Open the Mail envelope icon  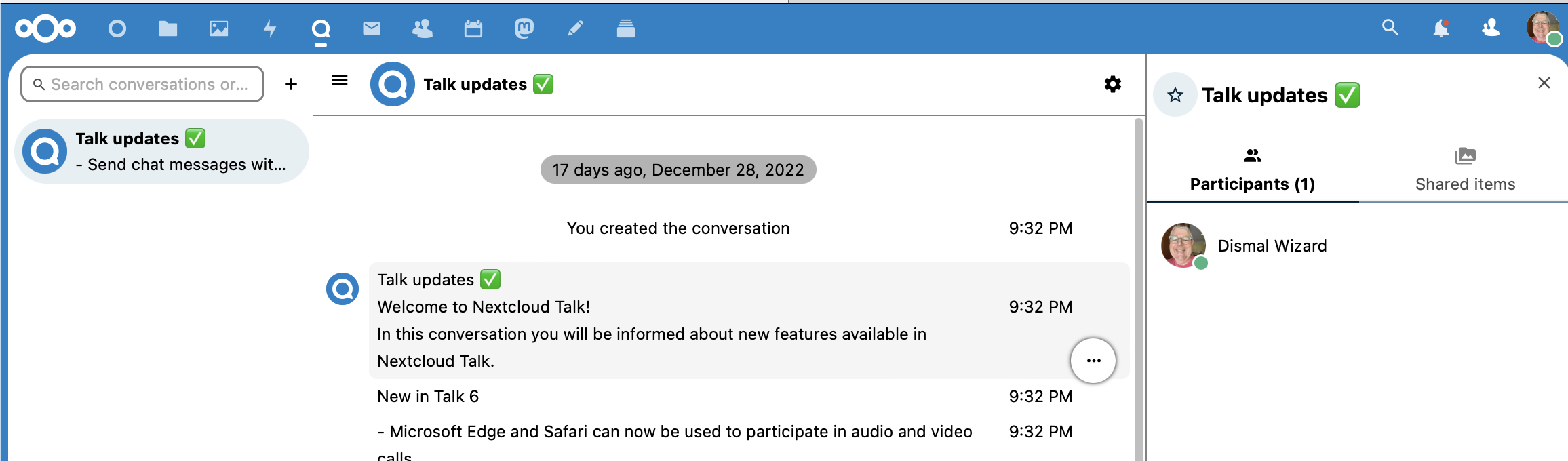(372, 28)
